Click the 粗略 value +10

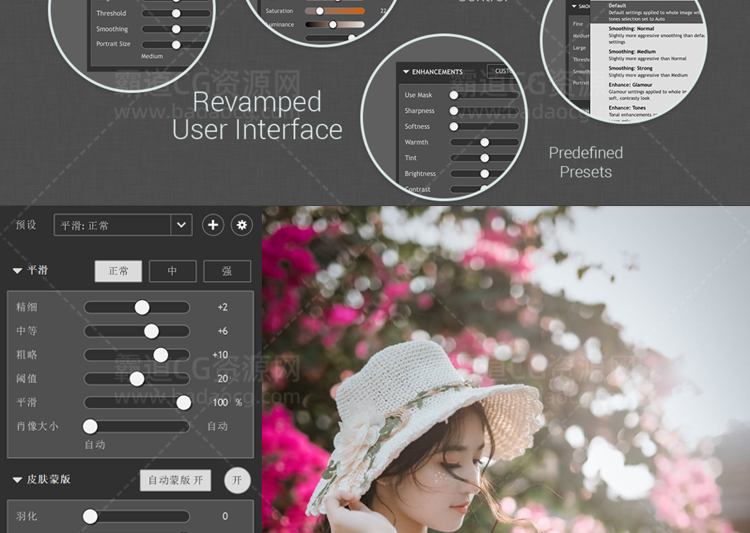pyautogui.click(x=220, y=355)
